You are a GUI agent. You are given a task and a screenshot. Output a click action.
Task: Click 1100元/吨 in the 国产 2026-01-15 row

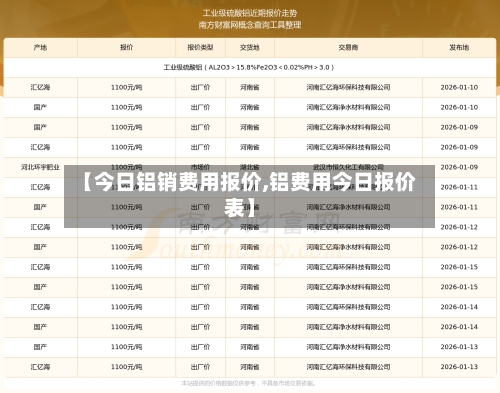[x=126, y=287]
